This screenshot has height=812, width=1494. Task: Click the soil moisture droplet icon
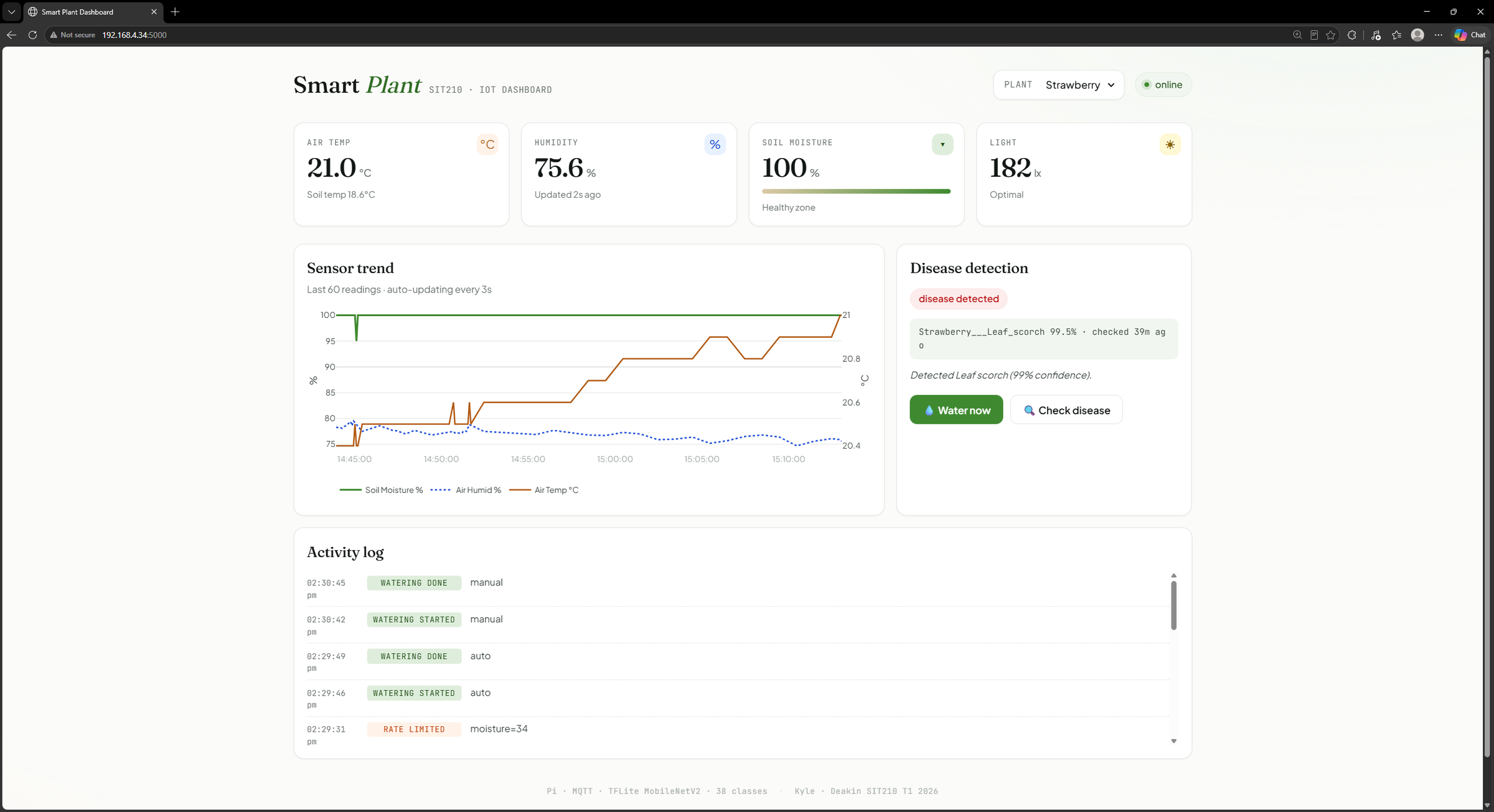click(942, 144)
